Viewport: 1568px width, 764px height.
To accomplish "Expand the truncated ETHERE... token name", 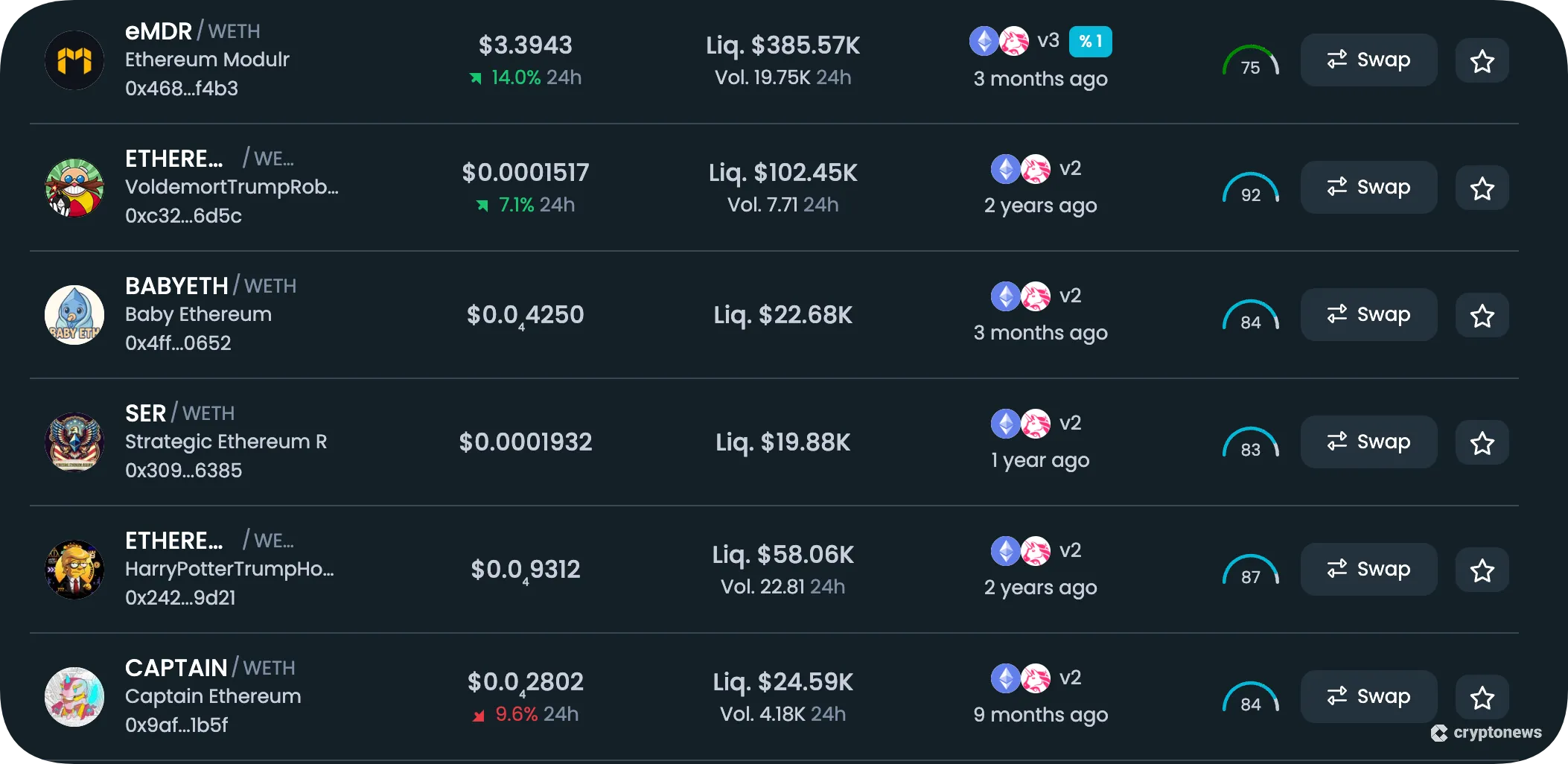I will click(x=175, y=158).
